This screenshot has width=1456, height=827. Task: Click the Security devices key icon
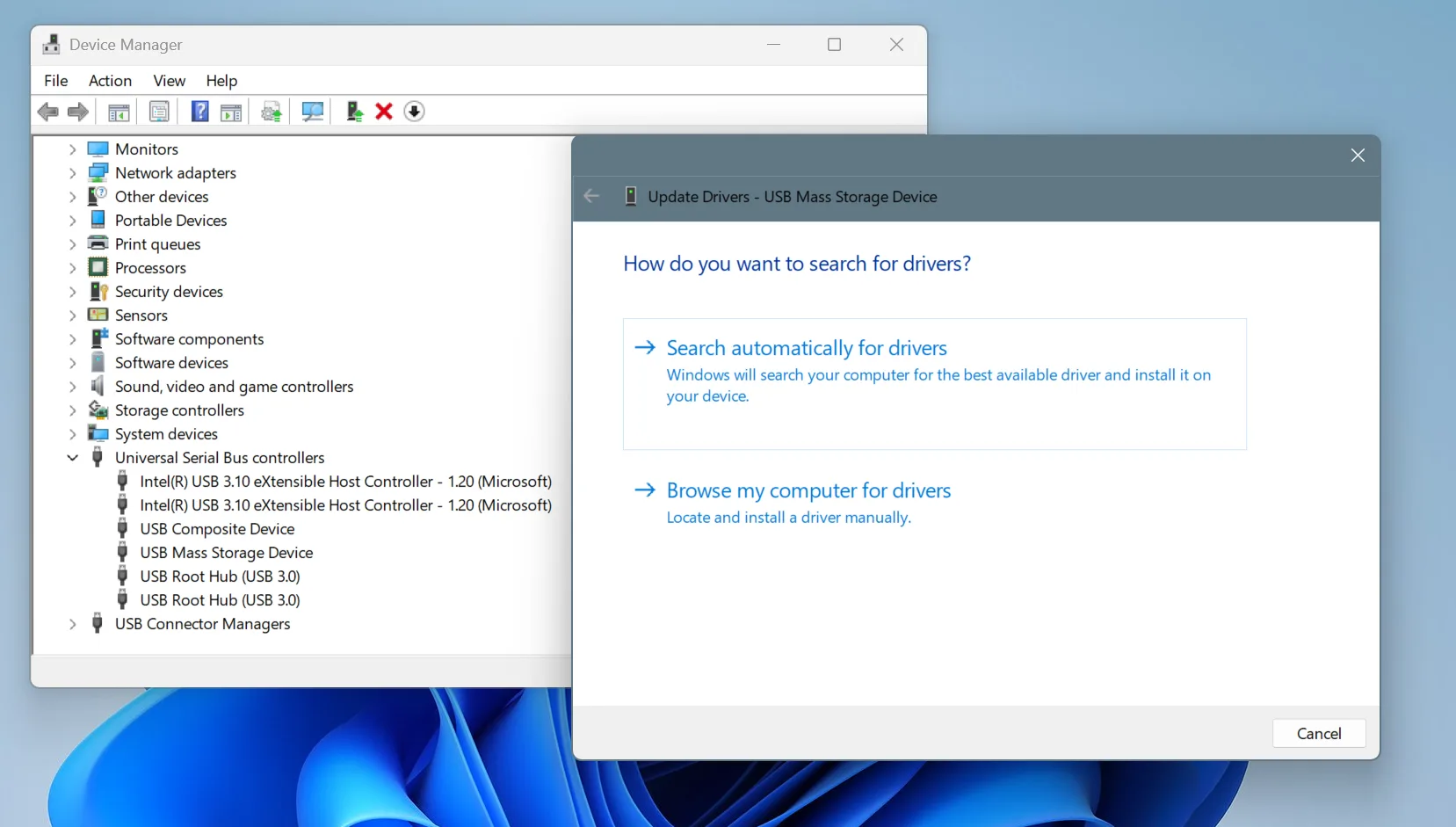click(x=98, y=292)
